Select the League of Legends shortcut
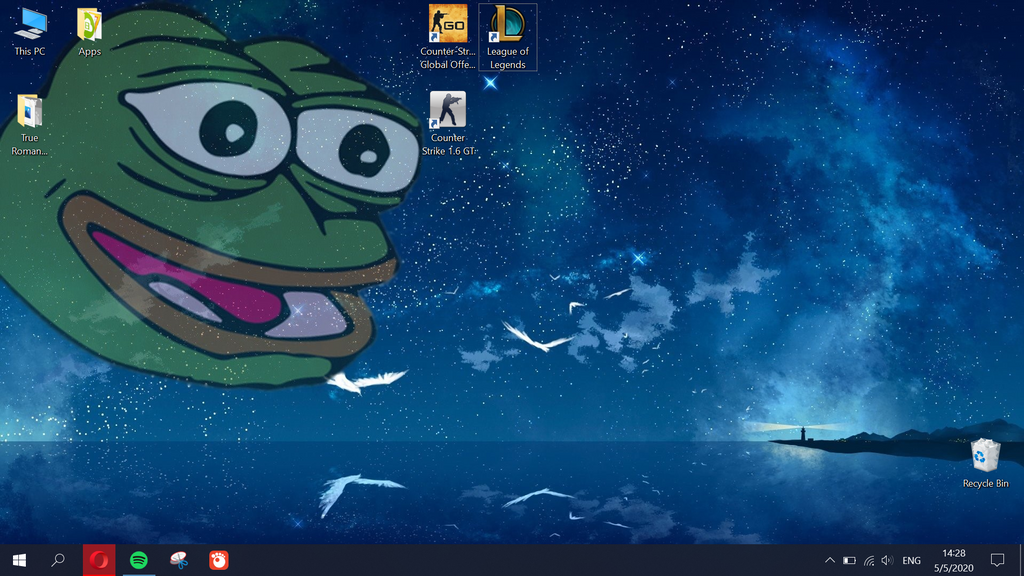The width and height of the screenshot is (1024, 576). 507,37
